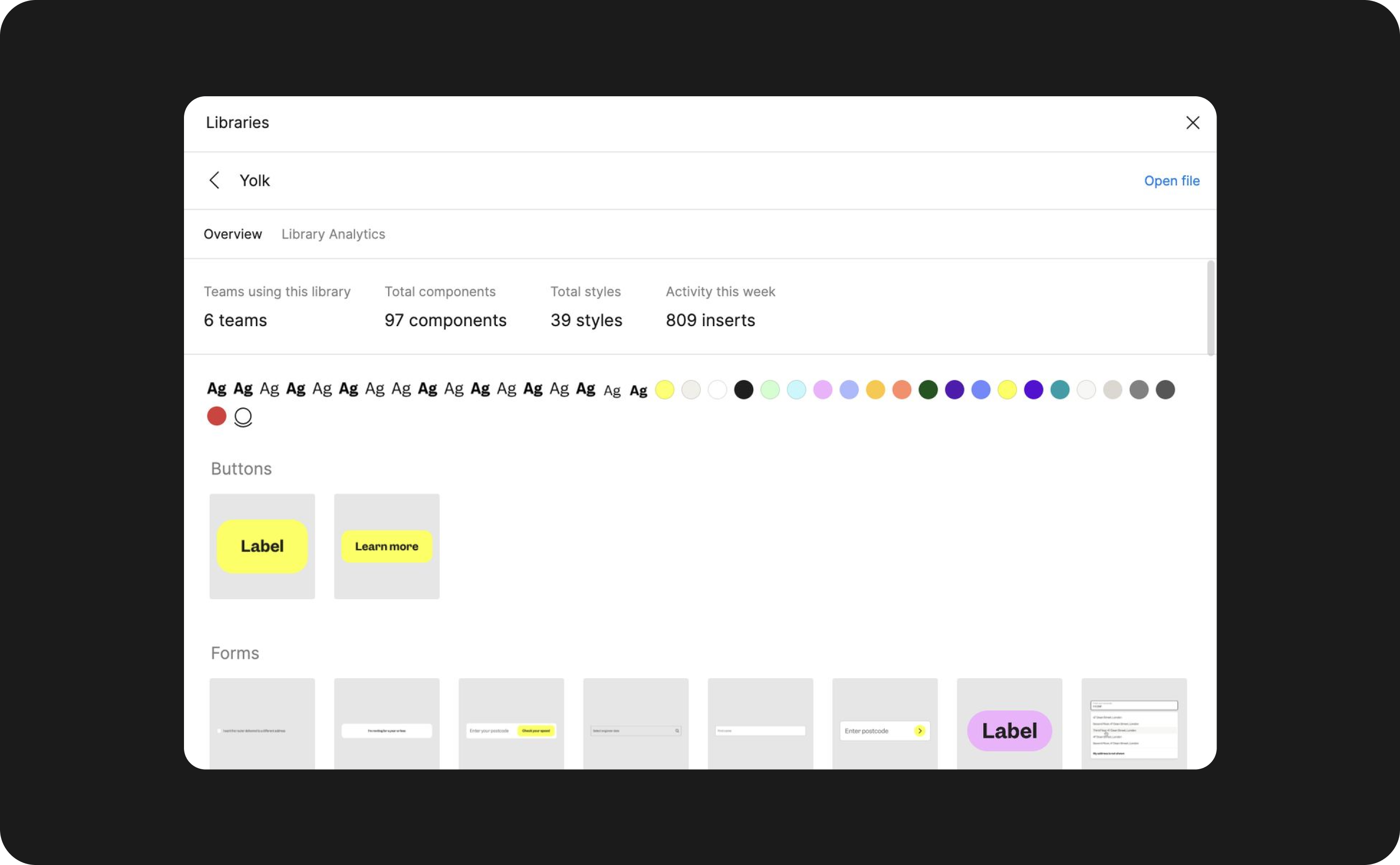The height and width of the screenshot is (865, 1400).
Task: Click the back arrow beside Yolk
Action: point(215,180)
